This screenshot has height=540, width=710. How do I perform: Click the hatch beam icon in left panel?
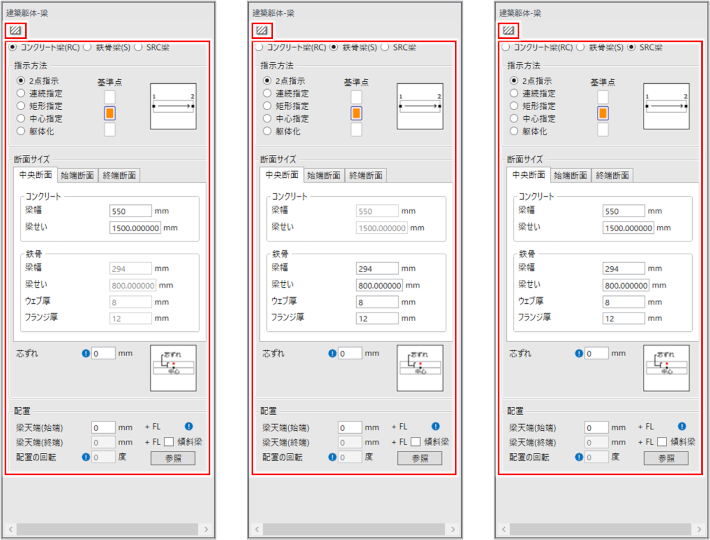(x=14, y=31)
